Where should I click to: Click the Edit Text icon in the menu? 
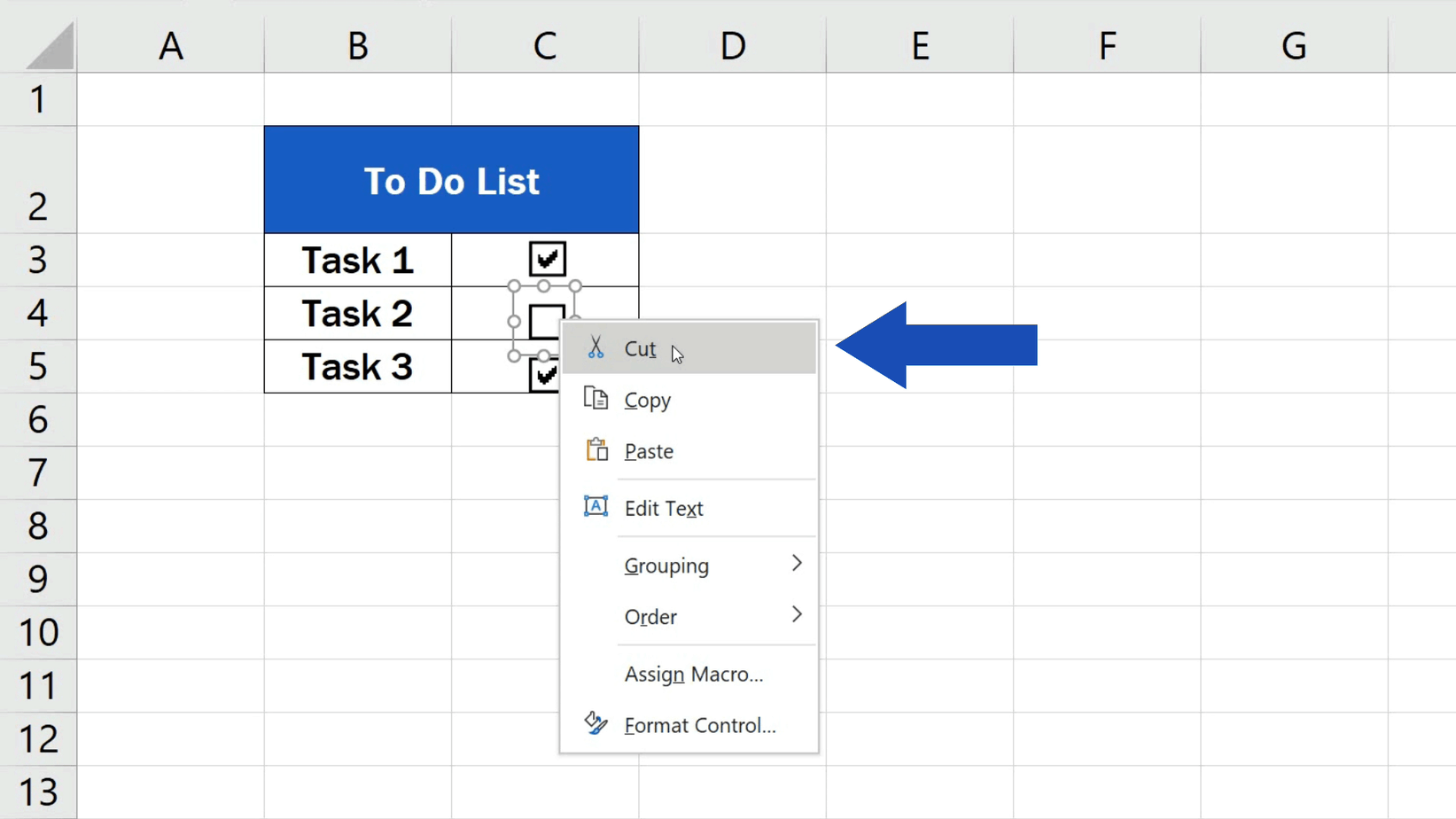(x=596, y=506)
